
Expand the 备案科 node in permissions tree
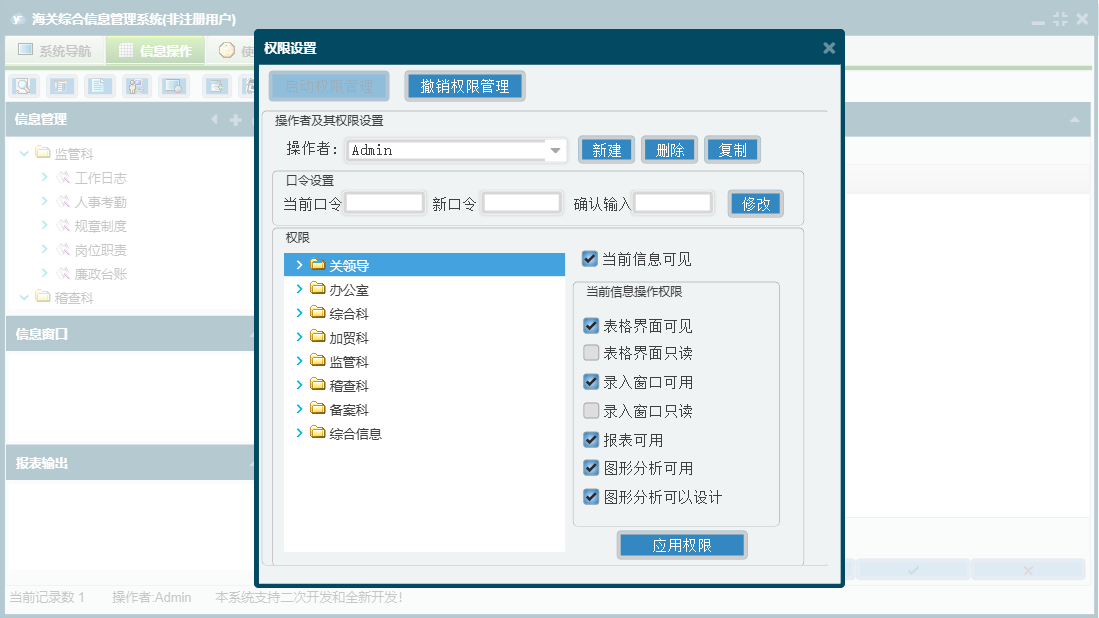tap(299, 408)
